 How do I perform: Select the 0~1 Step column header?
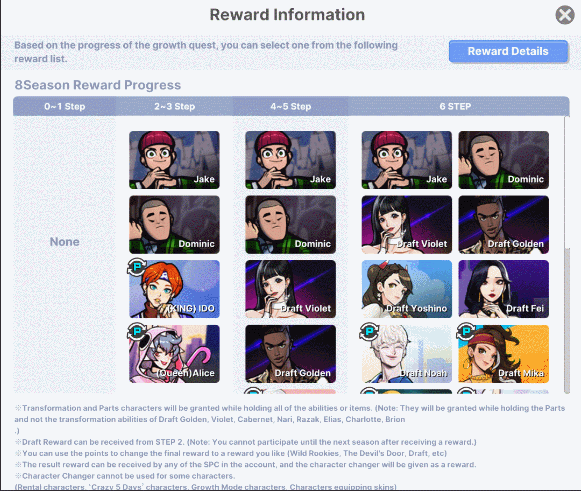[x=64, y=106]
